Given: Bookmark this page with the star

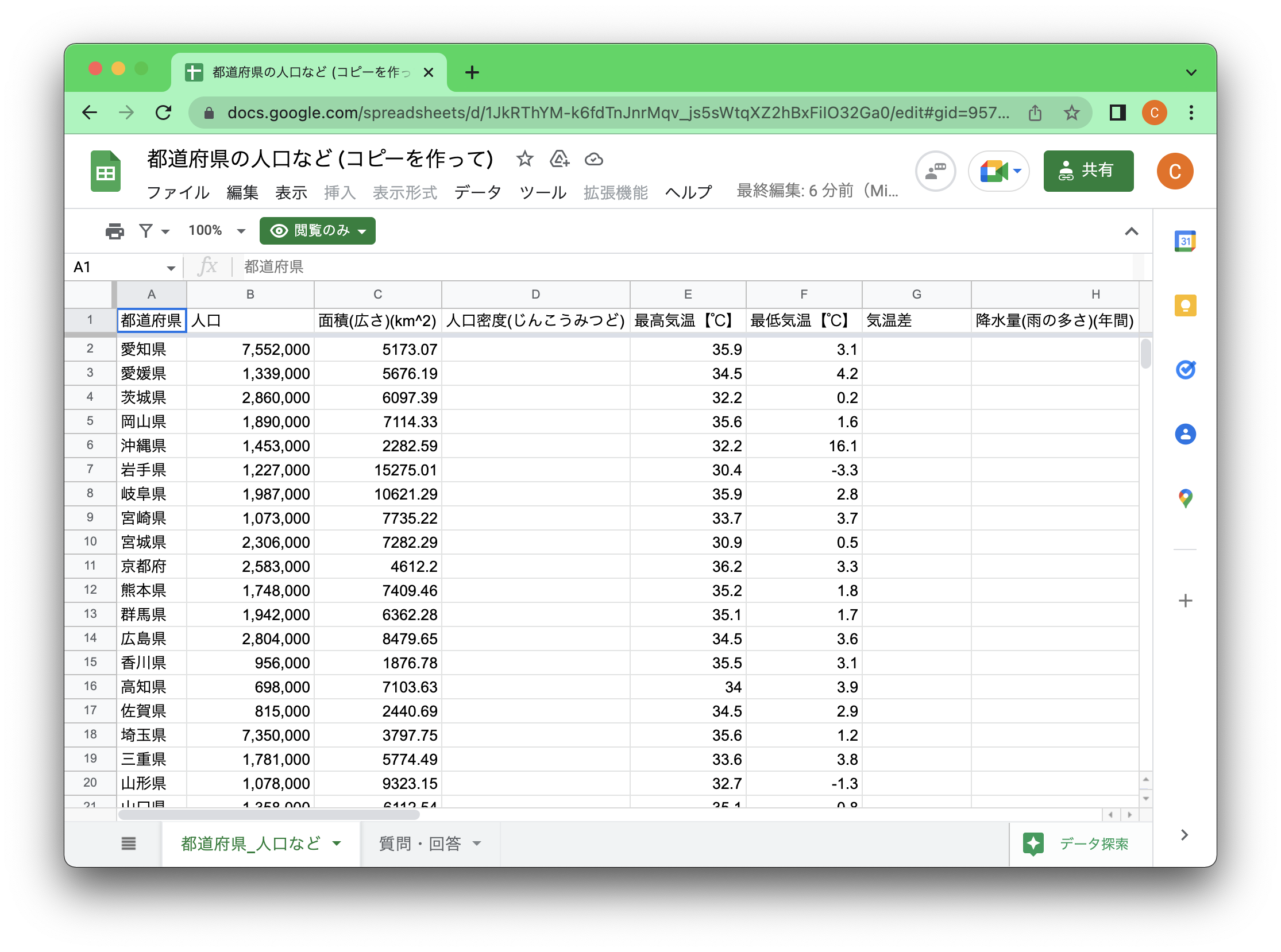Looking at the screenshot, I should point(1071,113).
